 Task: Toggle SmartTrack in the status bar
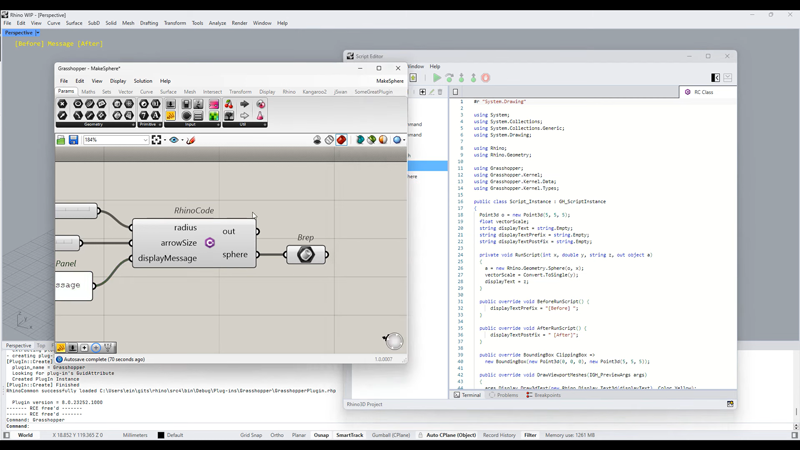(x=349, y=435)
